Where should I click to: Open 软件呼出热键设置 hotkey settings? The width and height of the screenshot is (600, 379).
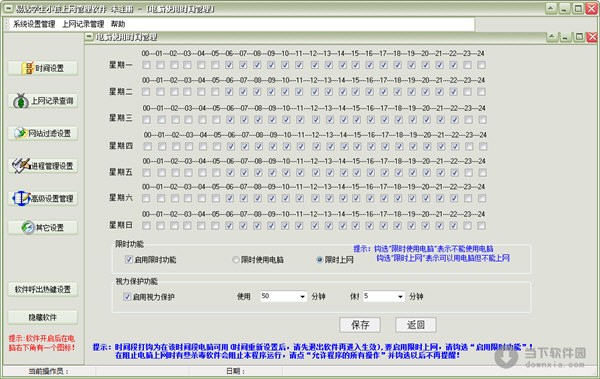point(43,289)
